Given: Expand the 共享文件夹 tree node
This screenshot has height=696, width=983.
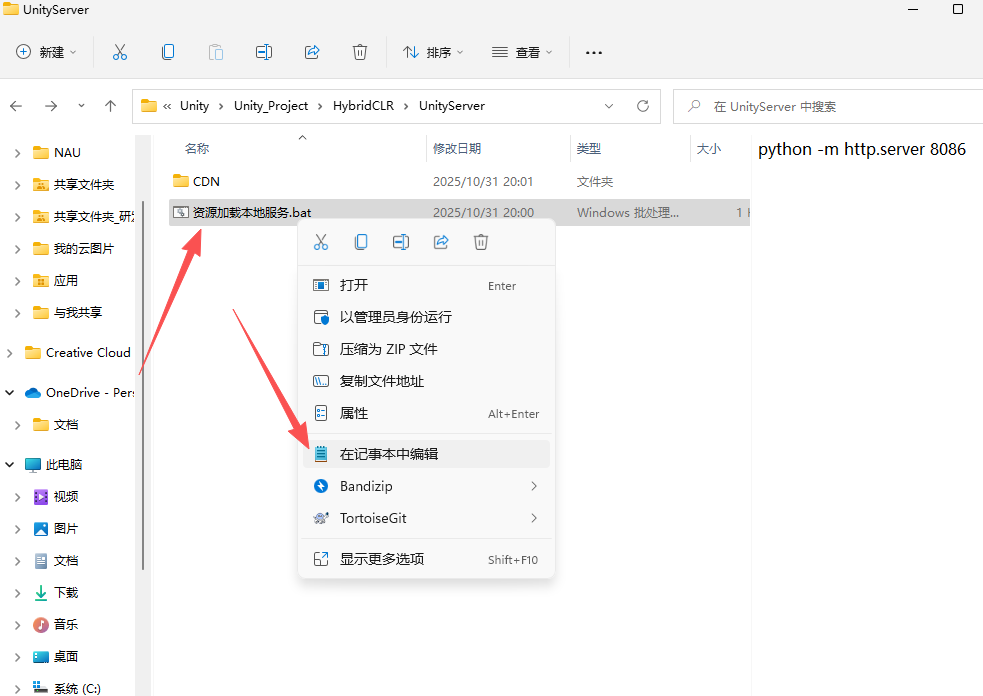Looking at the screenshot, I should point(18,185).
